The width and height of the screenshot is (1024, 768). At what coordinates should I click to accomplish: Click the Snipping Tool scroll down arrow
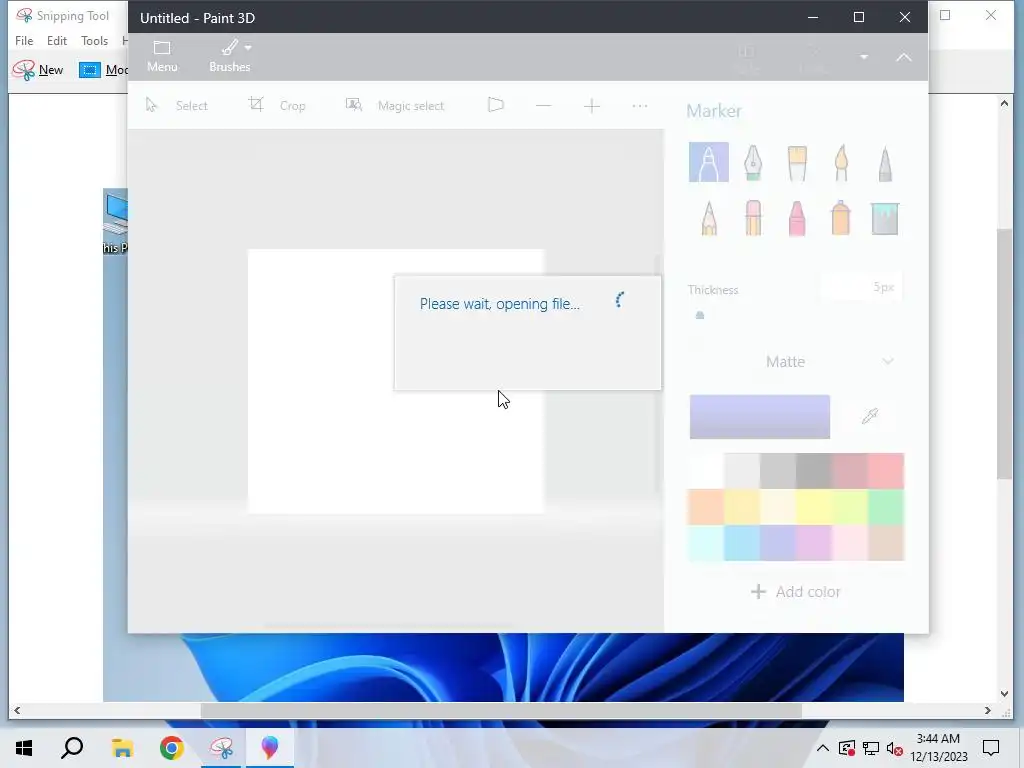pyautogui.click(x=1004, y=694)
